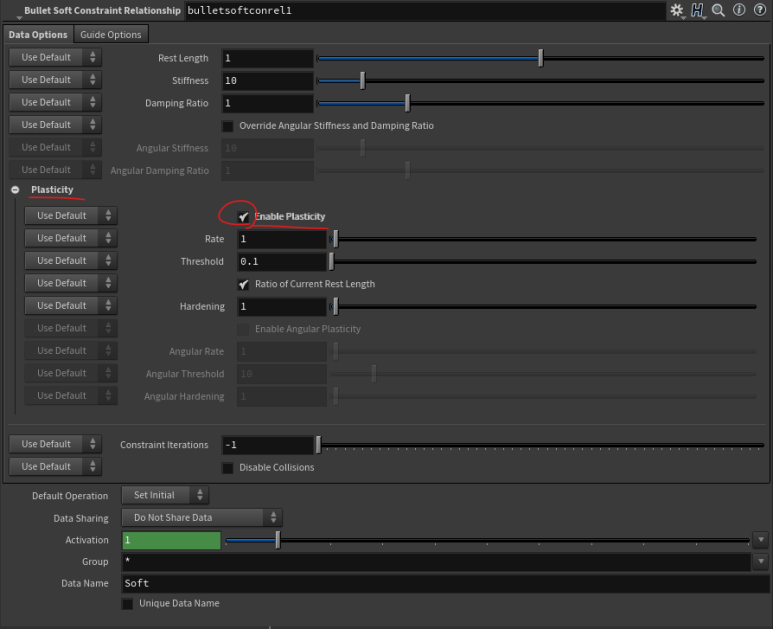Open Use Default dropdown for Rate
Viewport: 773px width, 629px height.
(71, 238)
